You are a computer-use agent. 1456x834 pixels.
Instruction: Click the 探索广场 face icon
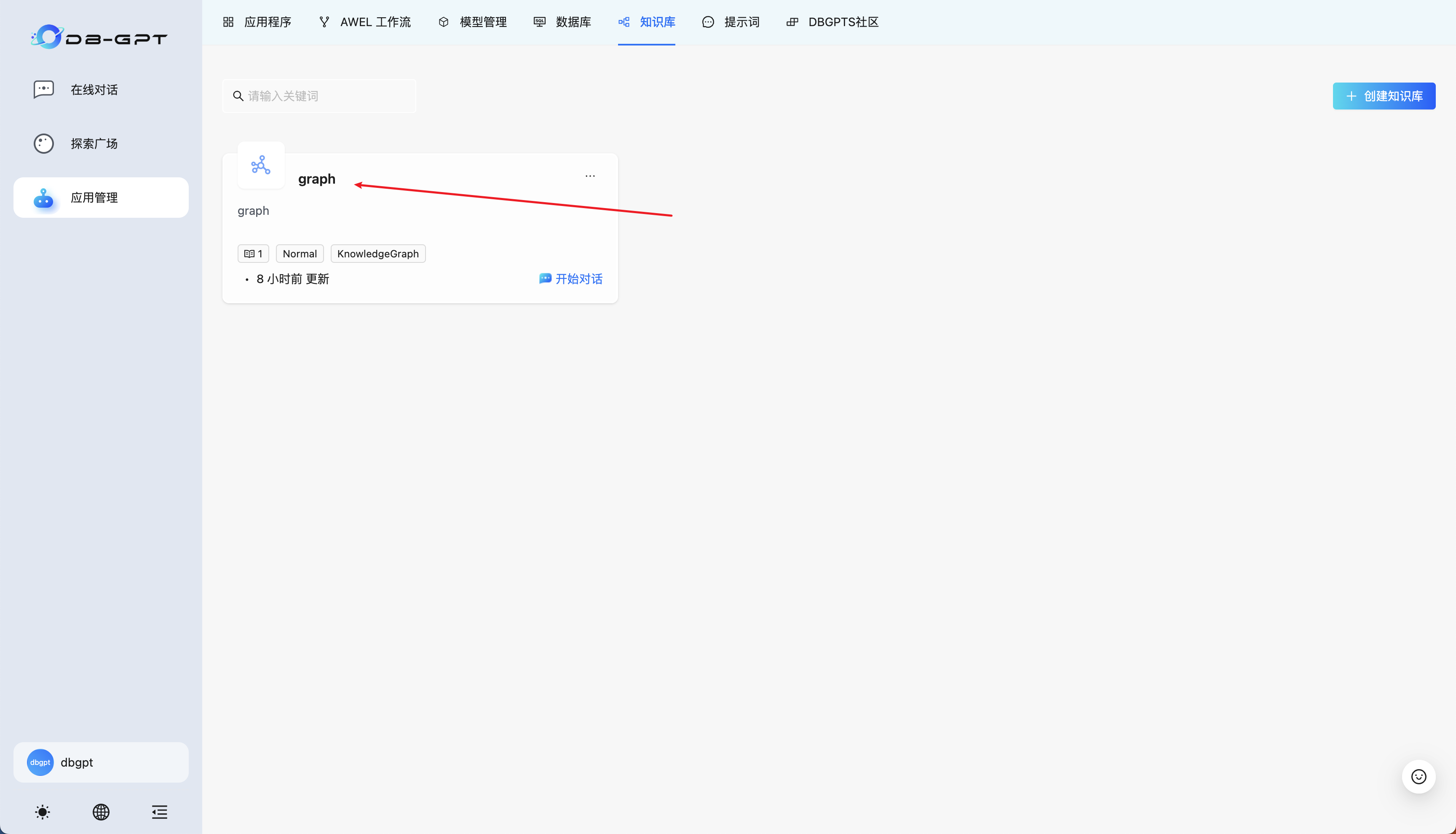(43, 143)
